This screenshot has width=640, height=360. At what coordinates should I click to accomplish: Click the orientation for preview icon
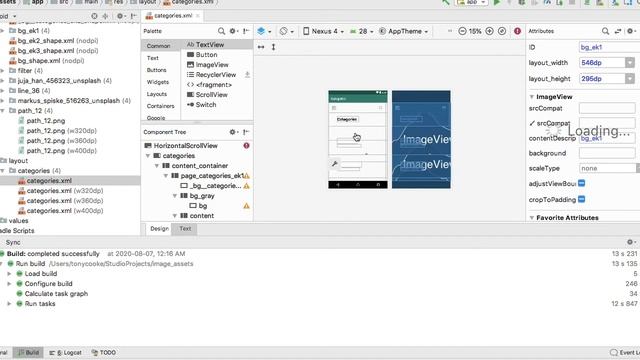pyautogui.click(x=286, y=31)
